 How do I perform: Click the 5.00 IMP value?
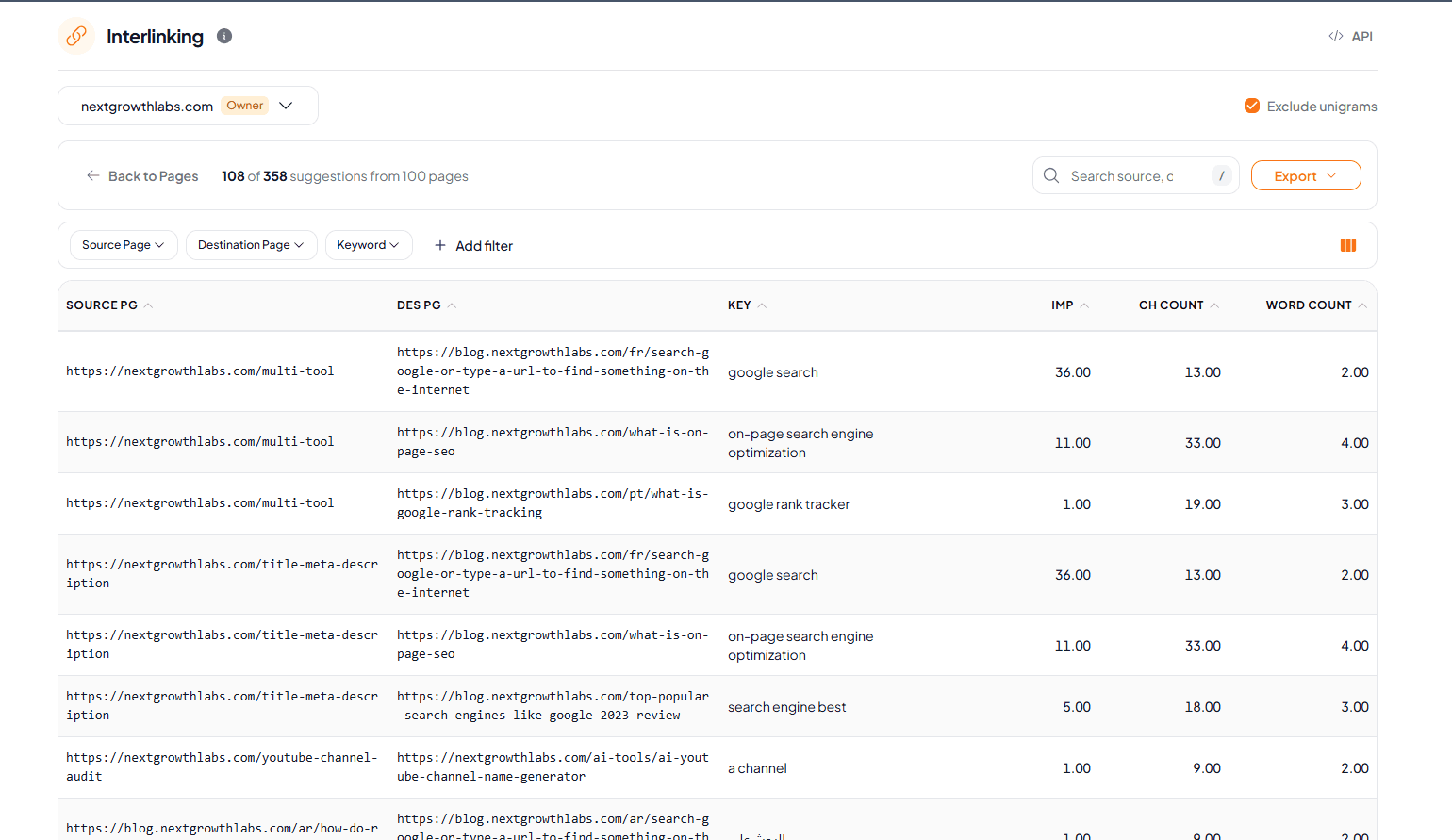click(1077, 707)
